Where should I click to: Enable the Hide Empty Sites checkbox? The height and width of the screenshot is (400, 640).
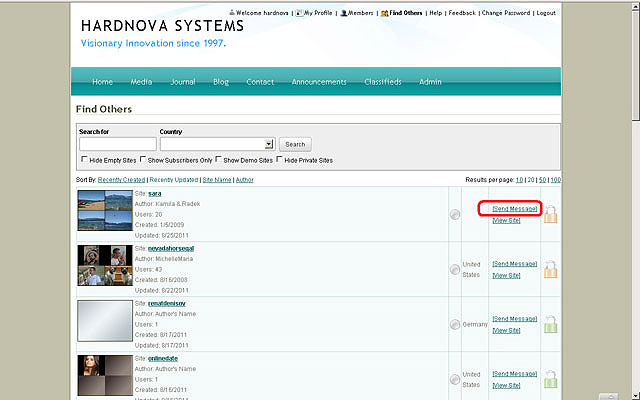83,160
